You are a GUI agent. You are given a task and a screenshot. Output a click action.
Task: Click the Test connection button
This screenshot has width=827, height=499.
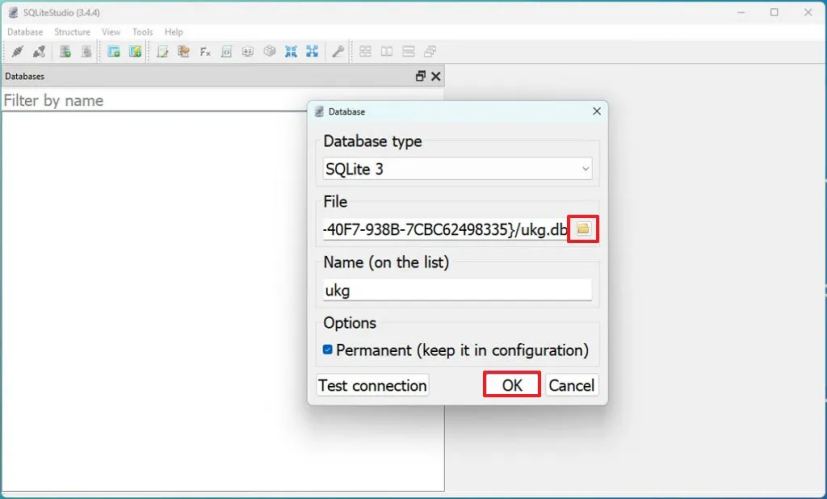(372, 386)
